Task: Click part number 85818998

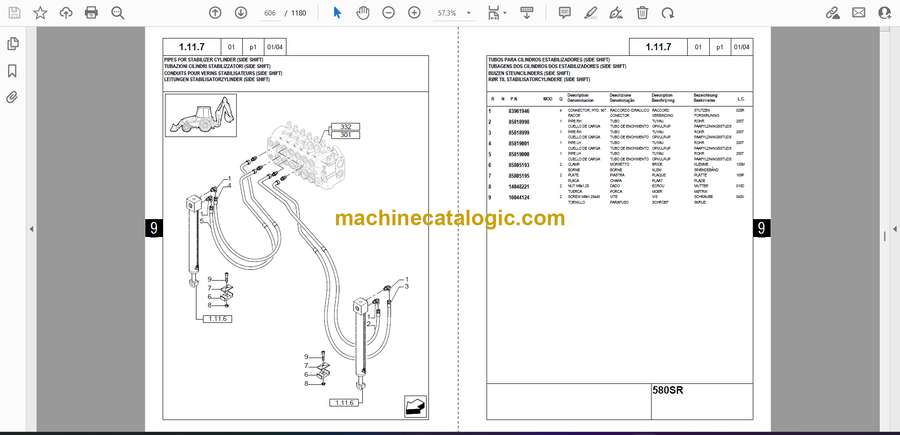Action: click(x=519, y=122)
